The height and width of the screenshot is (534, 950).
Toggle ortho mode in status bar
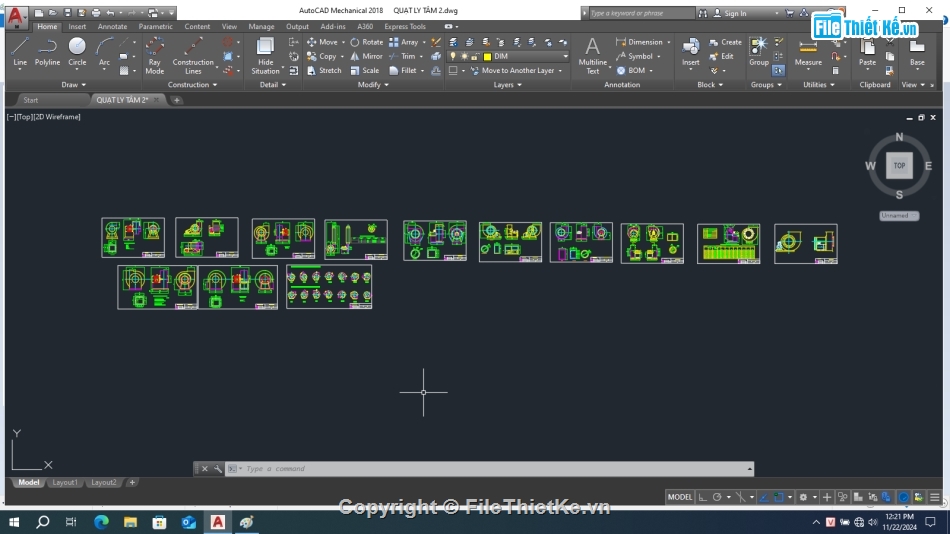tap(702, 497)
